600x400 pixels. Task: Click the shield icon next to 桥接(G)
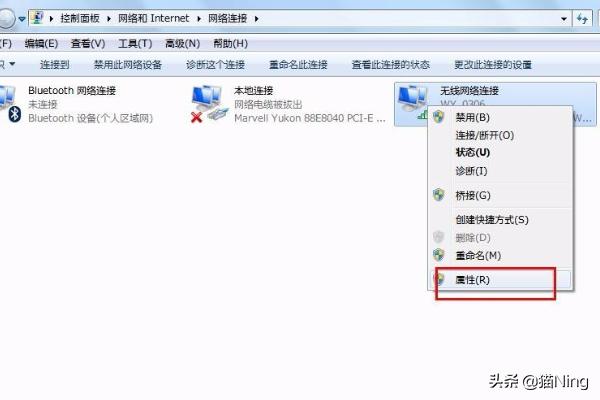click(439, 195)
